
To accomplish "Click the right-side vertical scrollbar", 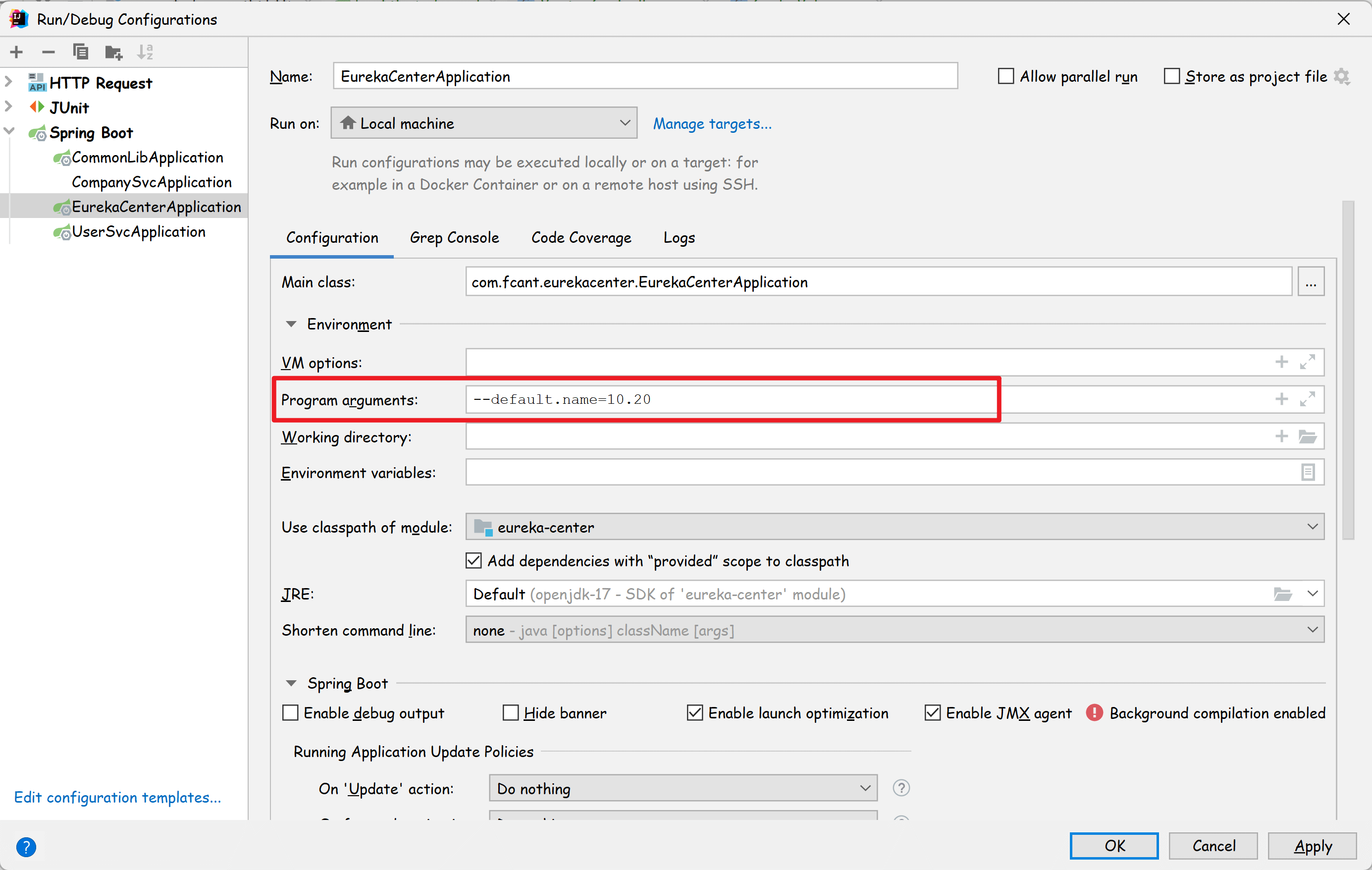I will (1348, 370).
